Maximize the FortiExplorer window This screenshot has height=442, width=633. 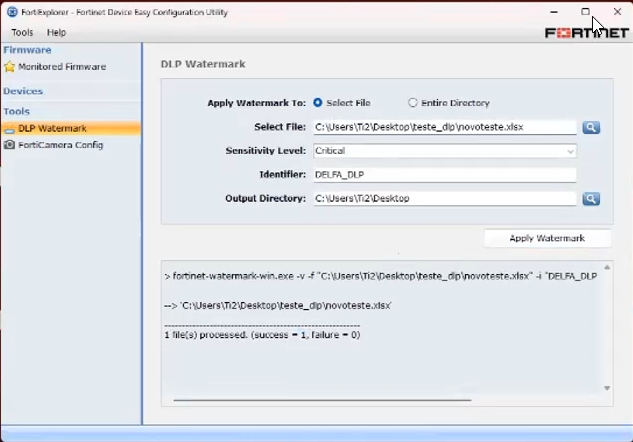click(x=585, y=12)
